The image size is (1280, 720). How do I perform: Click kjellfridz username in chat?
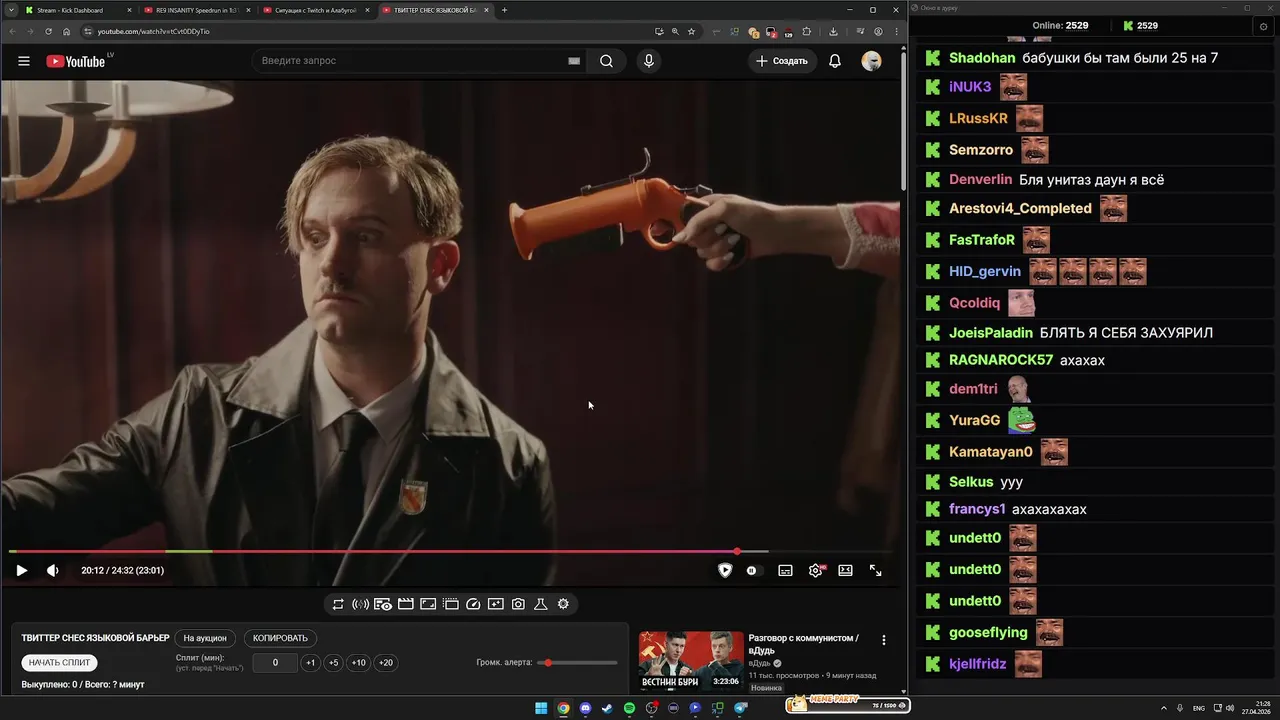click(x=977, y=664)
